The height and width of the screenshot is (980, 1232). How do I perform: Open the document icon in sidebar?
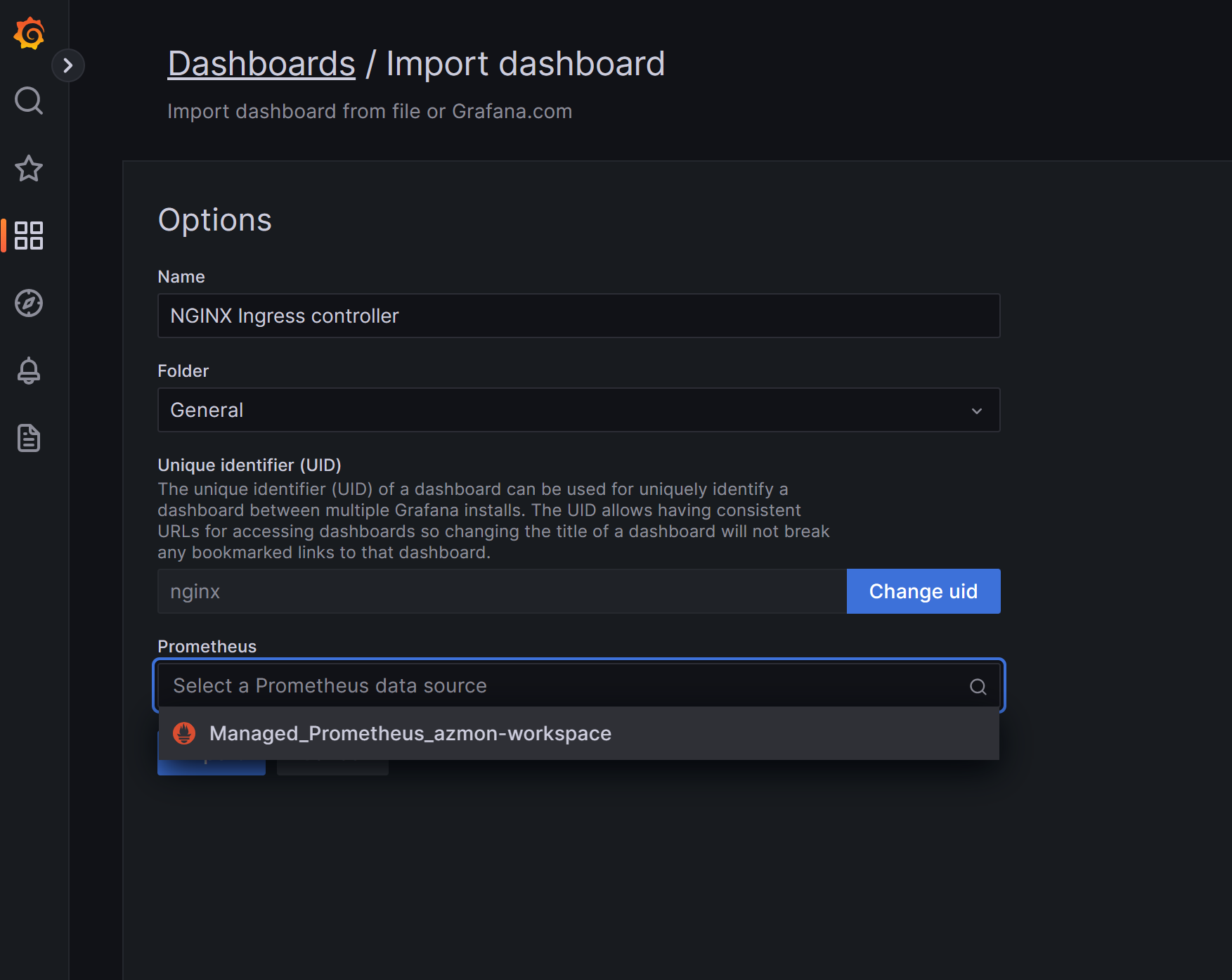click(x=29, y=438)
